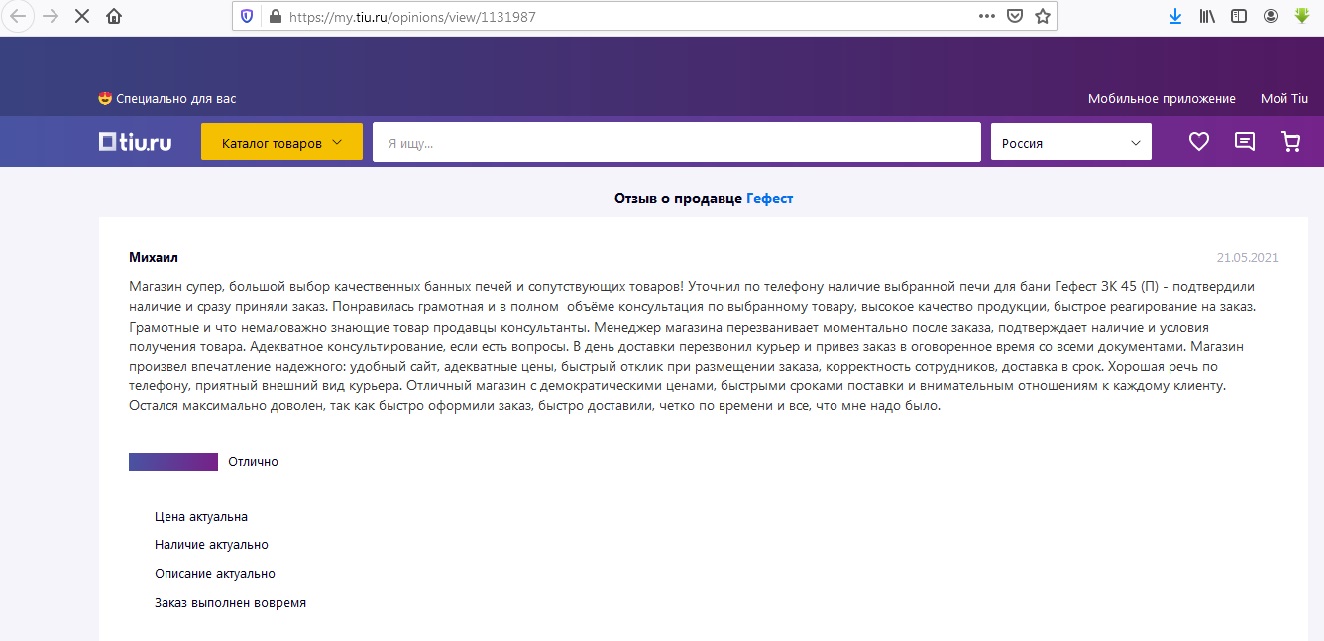Expand 'Каталог товаров' dropdown
The width and height of the screenshot is (1324, 641).
pyautogui.click(x=282, y=142)
